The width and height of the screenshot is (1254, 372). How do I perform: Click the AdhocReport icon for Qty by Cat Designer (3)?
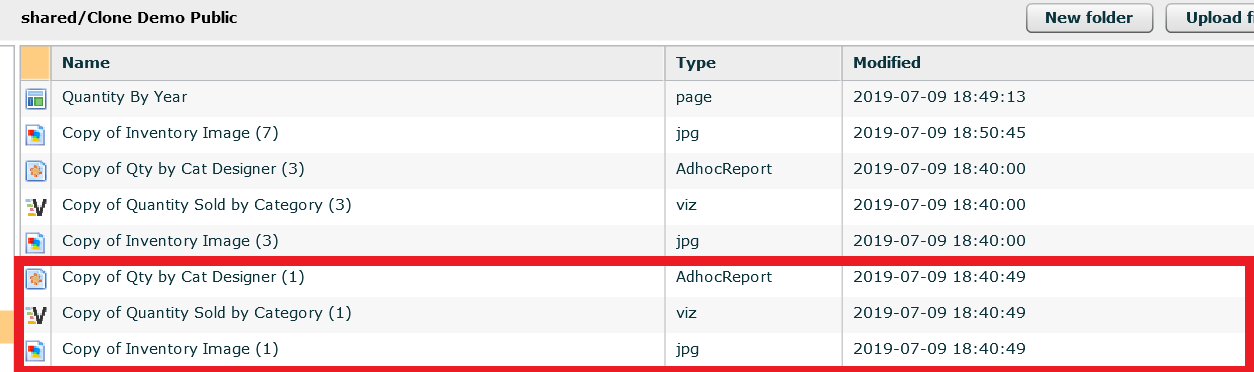[36, 170]
